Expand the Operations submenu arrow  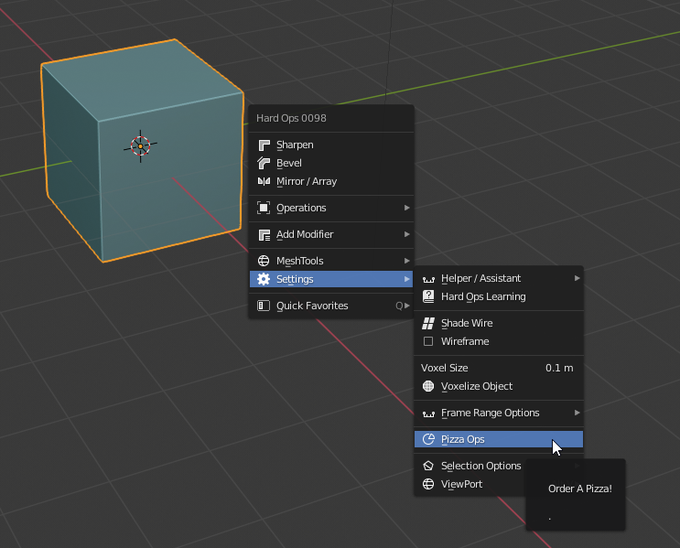click(x=407, y=208)
